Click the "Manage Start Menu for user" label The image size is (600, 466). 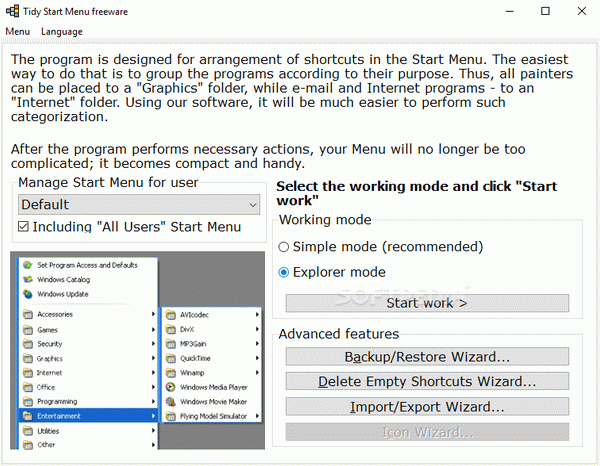pyautogui.click(x=108, y=182)
